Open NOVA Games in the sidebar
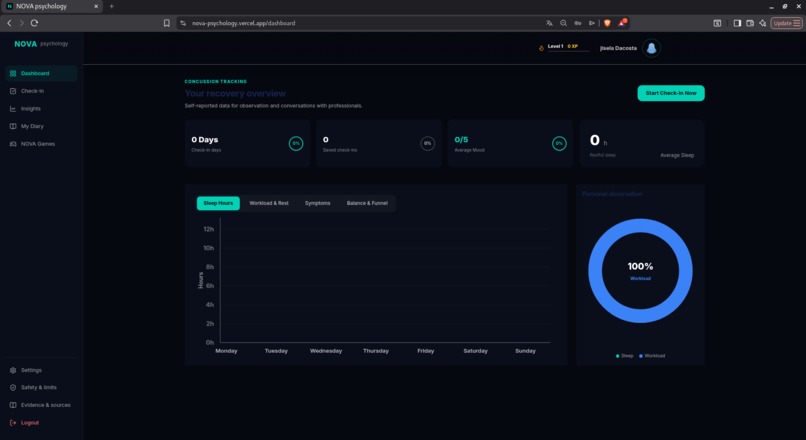 click(41, 144)
